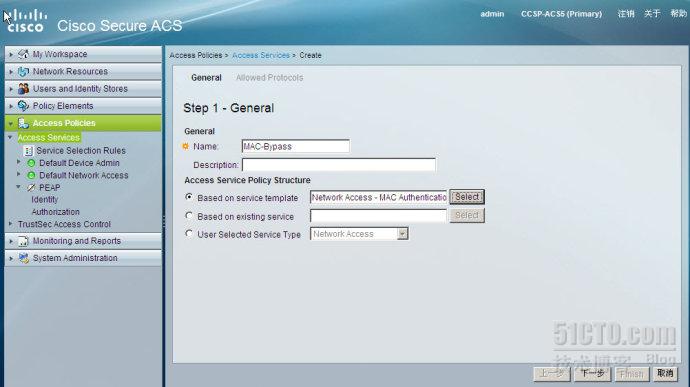
Task: Click the admin username in header
Action: coord(492,14)
